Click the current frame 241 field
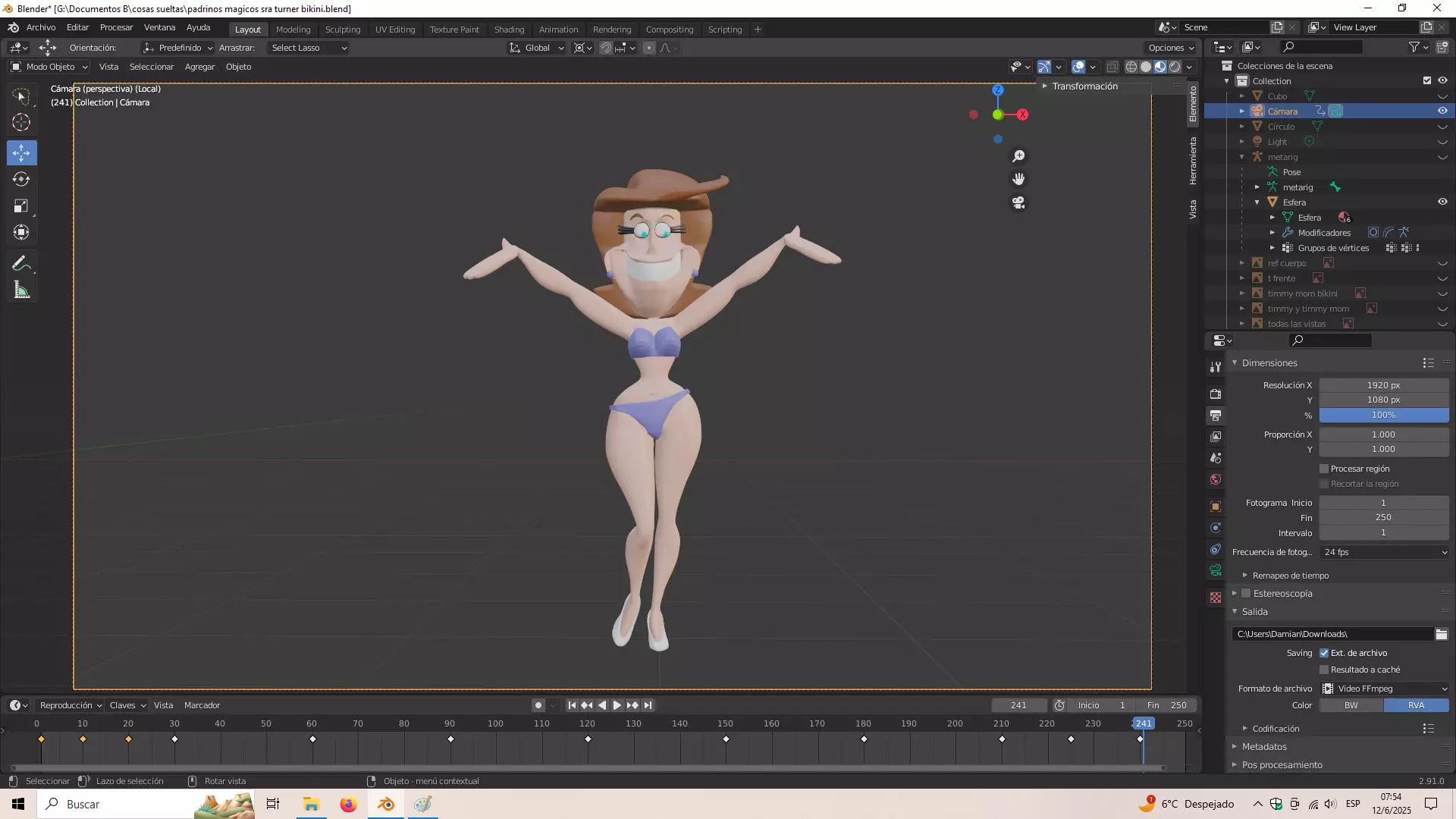 pos(1018,705)
